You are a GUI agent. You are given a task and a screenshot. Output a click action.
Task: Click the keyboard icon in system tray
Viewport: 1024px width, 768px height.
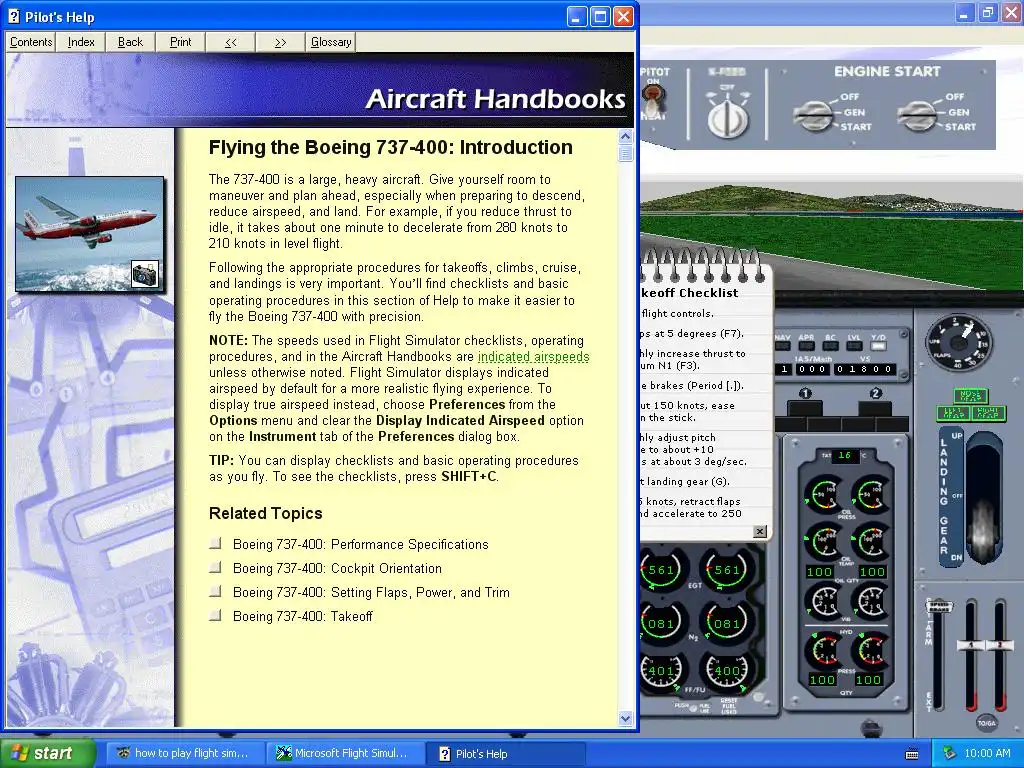[912, 754]
